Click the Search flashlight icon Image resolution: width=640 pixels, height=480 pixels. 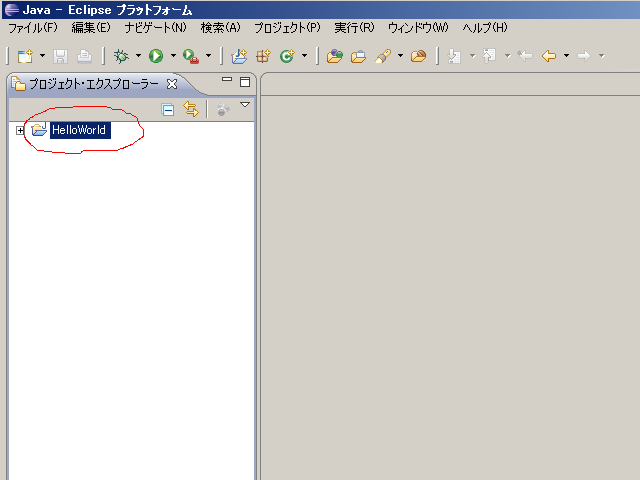(383, 56)
